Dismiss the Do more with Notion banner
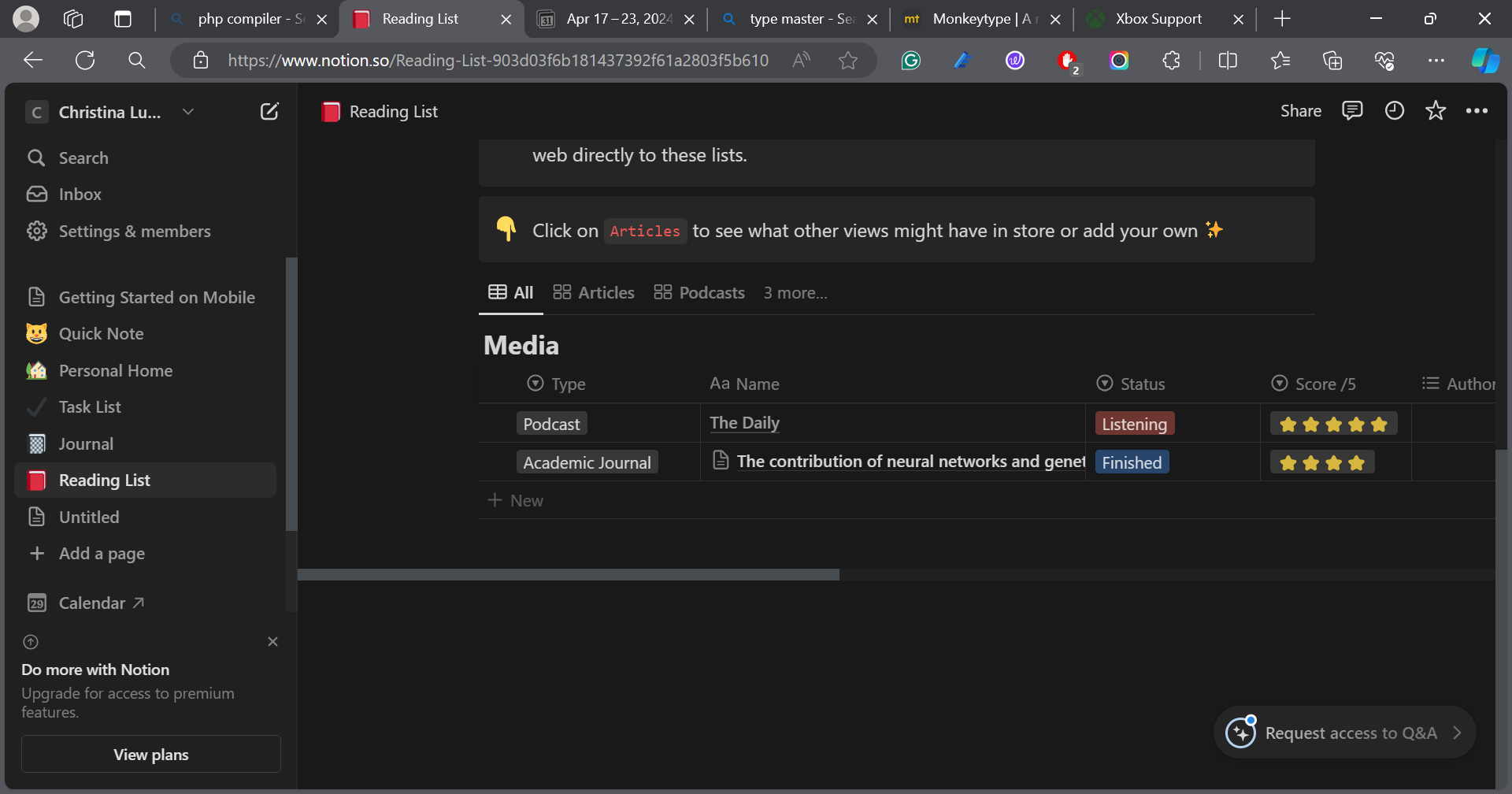This screenshot has height=794, width=1512. click(272, 642)
